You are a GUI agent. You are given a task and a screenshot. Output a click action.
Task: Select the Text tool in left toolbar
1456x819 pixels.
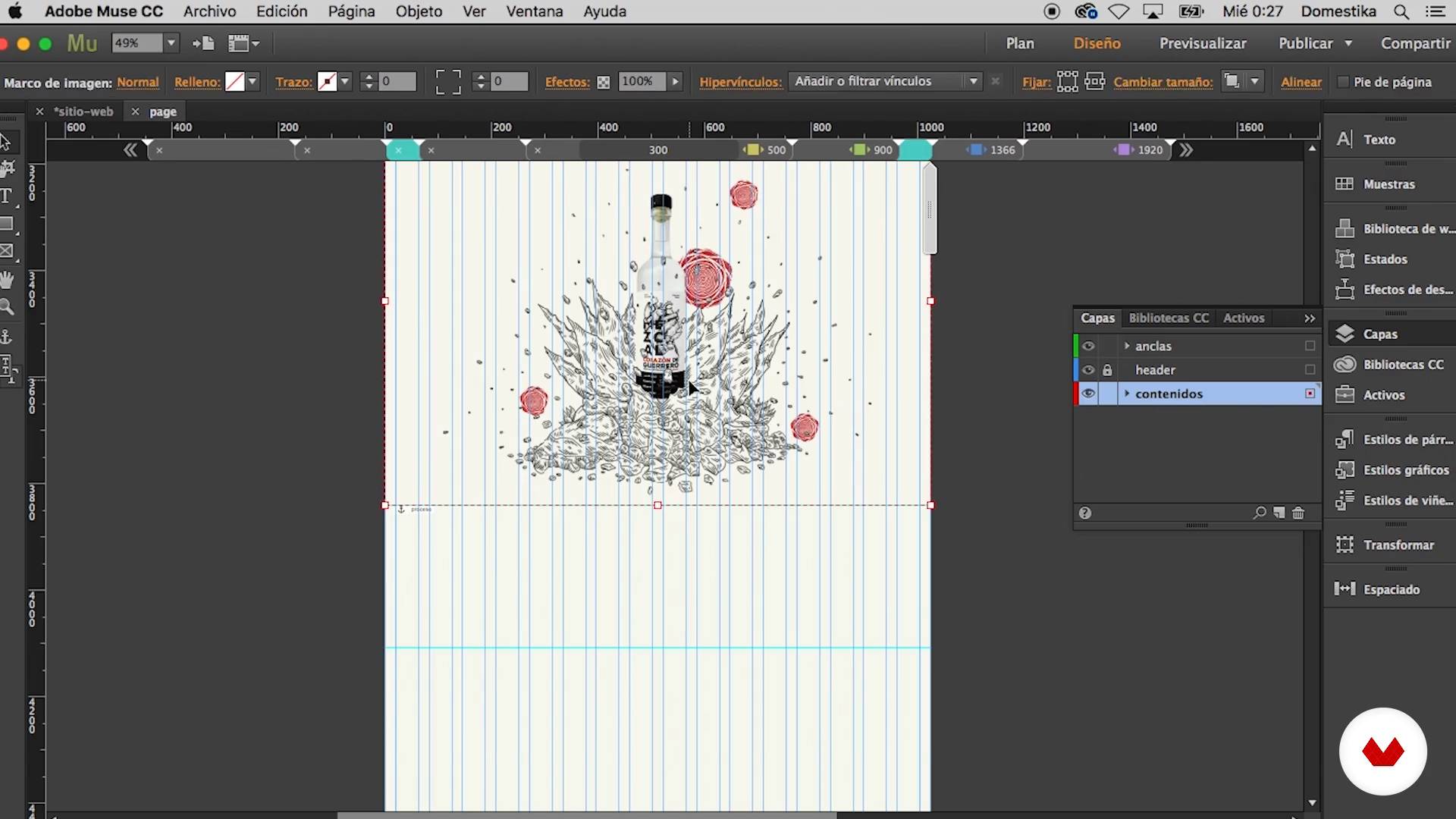(7, 196)
